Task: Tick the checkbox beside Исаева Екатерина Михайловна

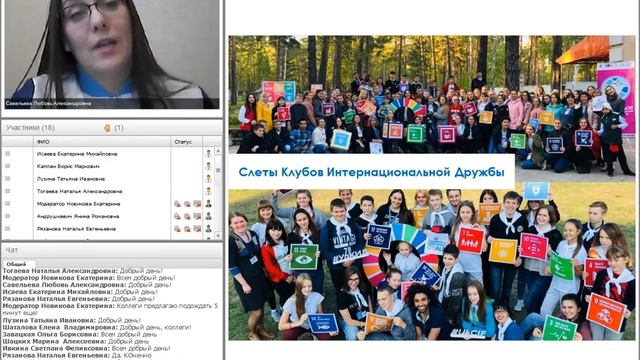Action: [7, 153]
